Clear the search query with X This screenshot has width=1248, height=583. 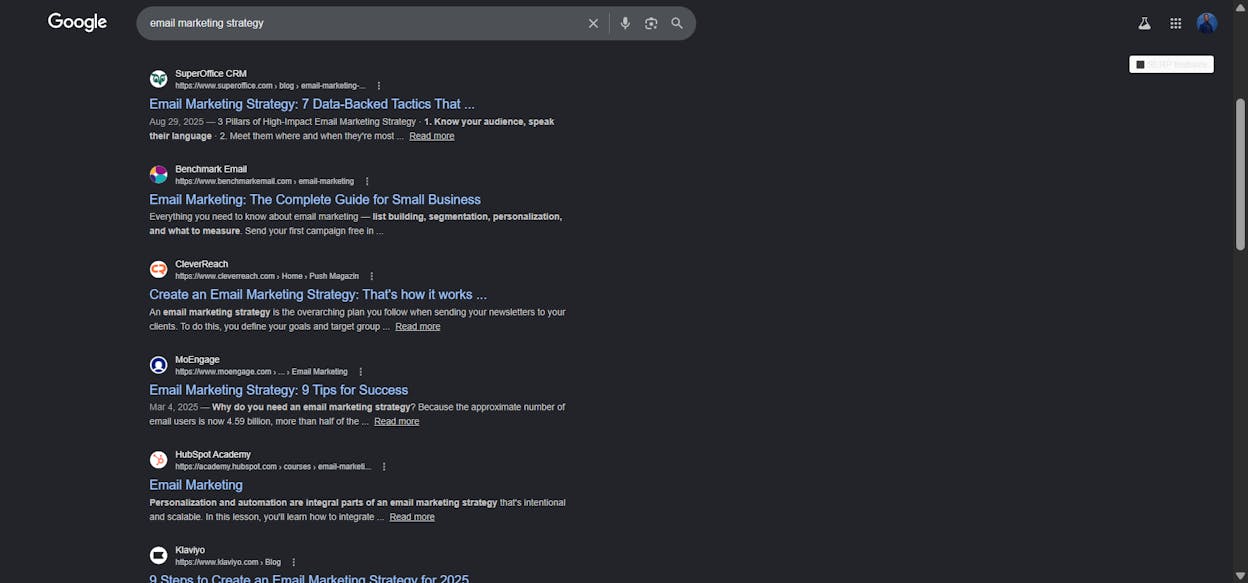coord(593,23)
